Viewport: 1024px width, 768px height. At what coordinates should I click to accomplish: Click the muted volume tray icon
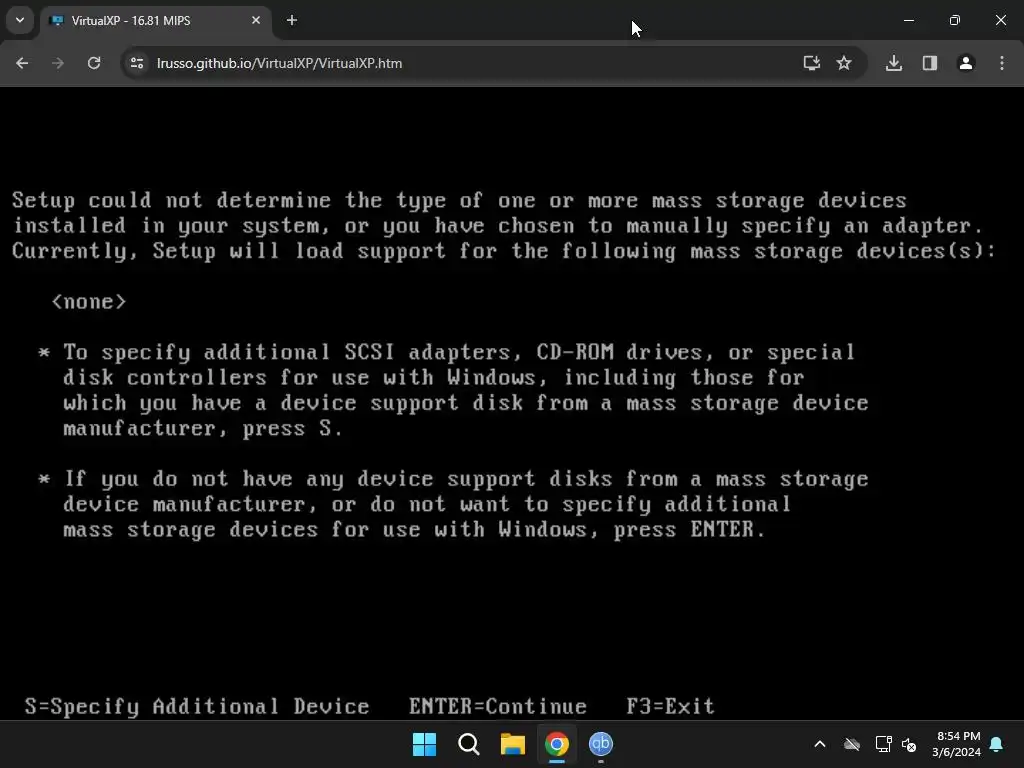pyautogui.click(x=908, y=744)
